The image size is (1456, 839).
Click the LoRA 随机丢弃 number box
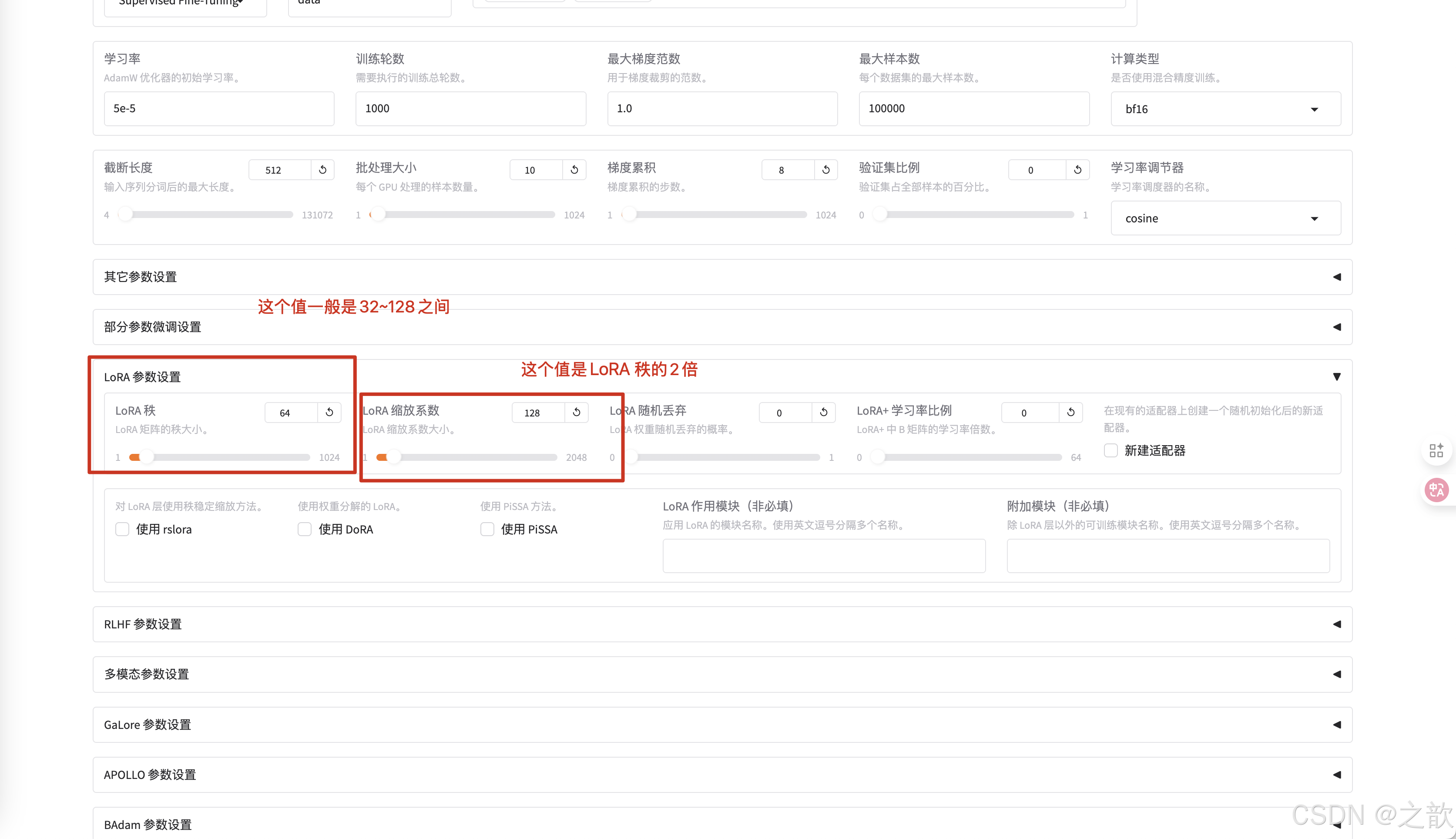tap(786, 413)
